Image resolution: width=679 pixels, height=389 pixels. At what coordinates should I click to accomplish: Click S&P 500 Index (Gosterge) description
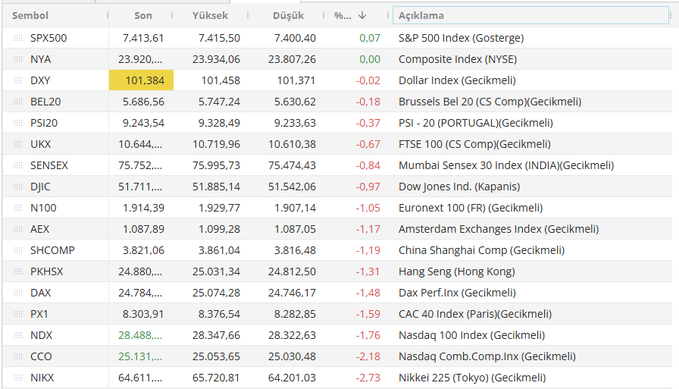pos(461,38)
